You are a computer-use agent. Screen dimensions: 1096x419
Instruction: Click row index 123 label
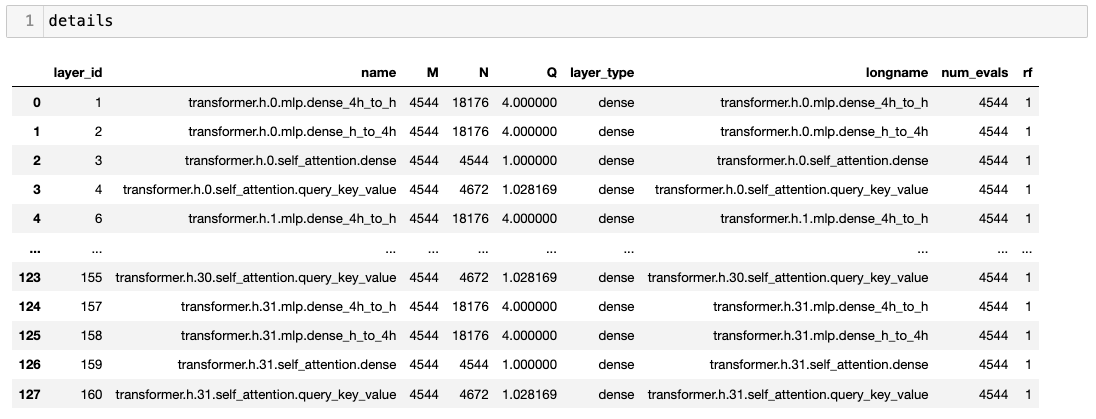(x=30, y=277)
